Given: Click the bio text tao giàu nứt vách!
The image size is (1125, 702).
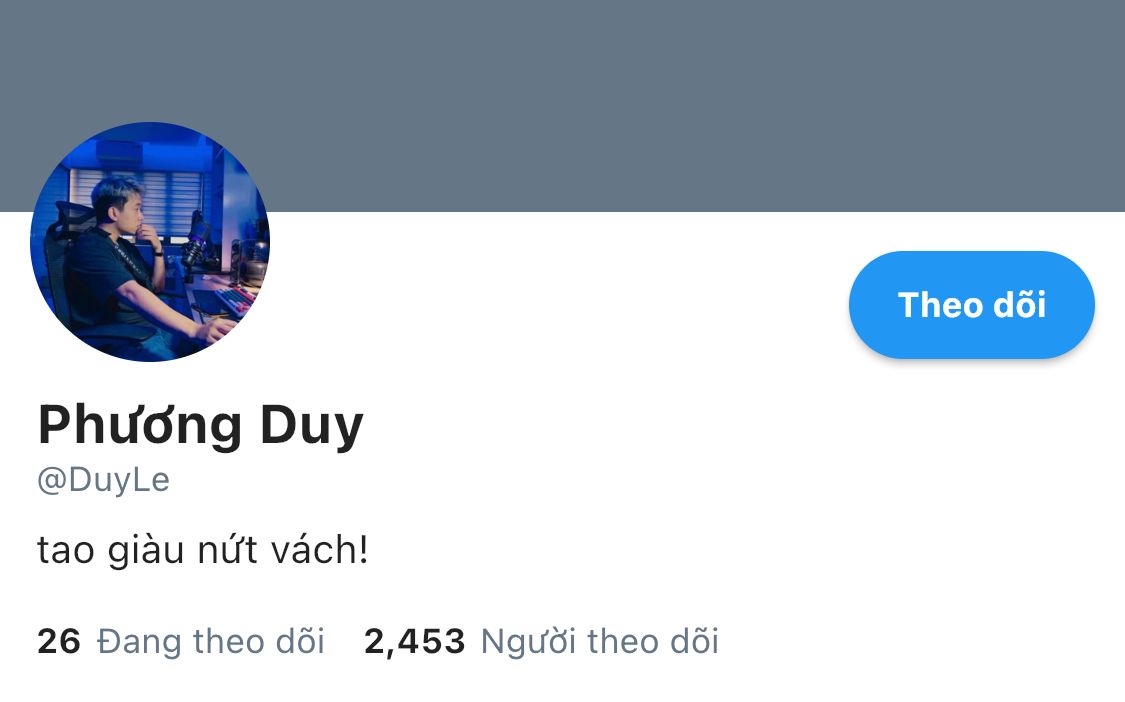Looking at the screenshot, I should [203, 550].
